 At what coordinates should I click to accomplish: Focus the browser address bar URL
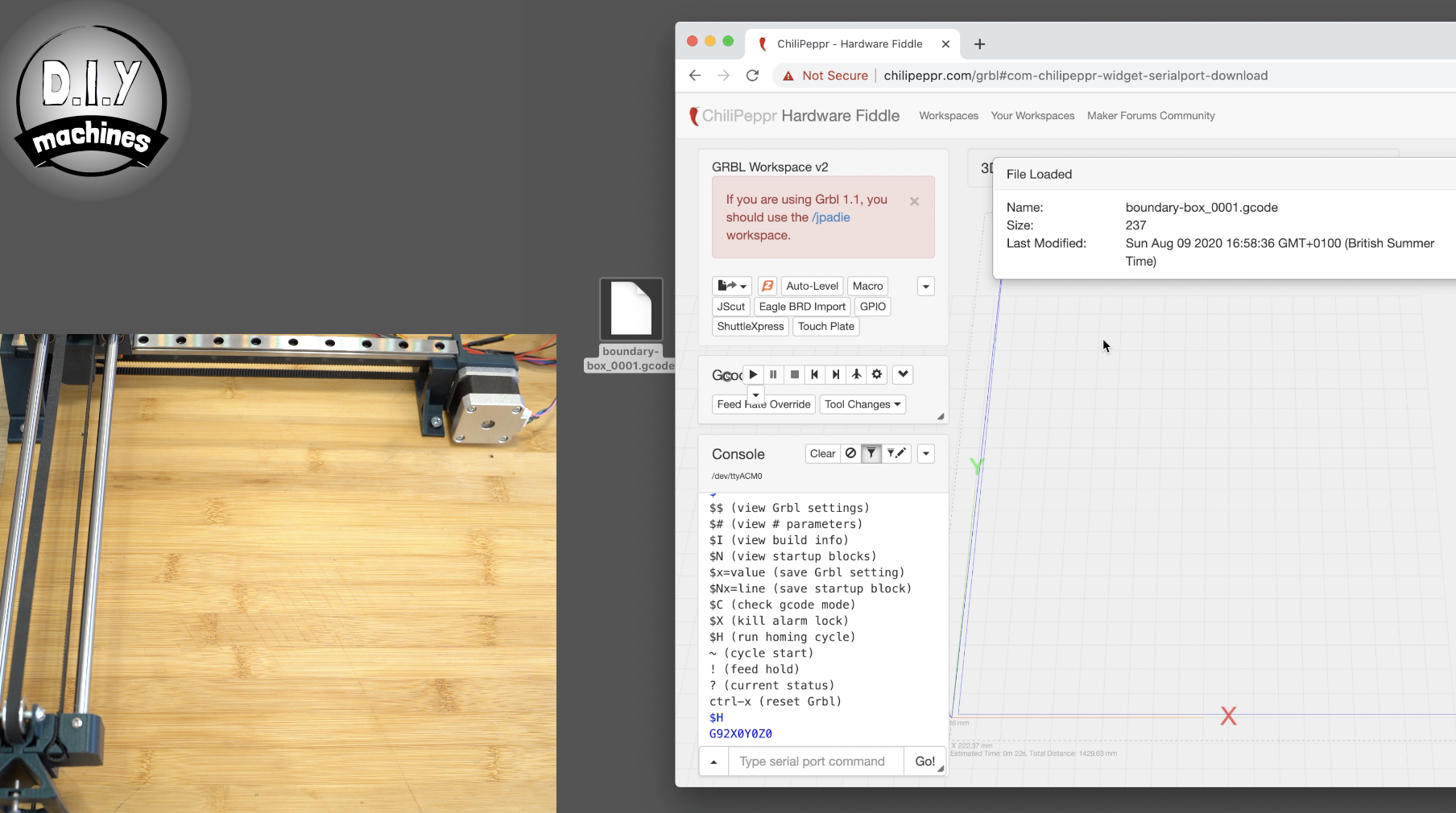tap(1075, 76)
